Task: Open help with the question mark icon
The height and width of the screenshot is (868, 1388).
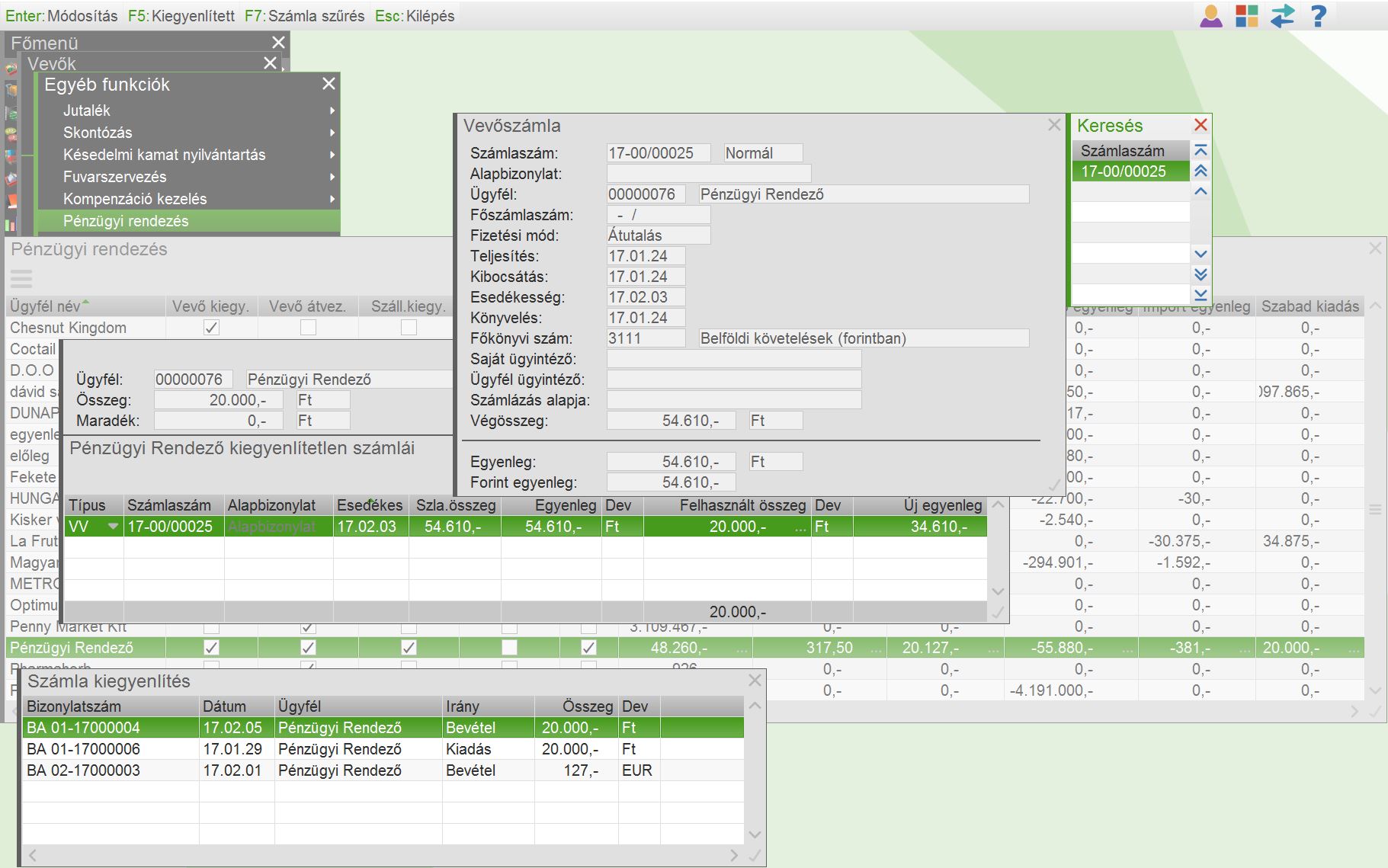Action: tap(1319, 16)
